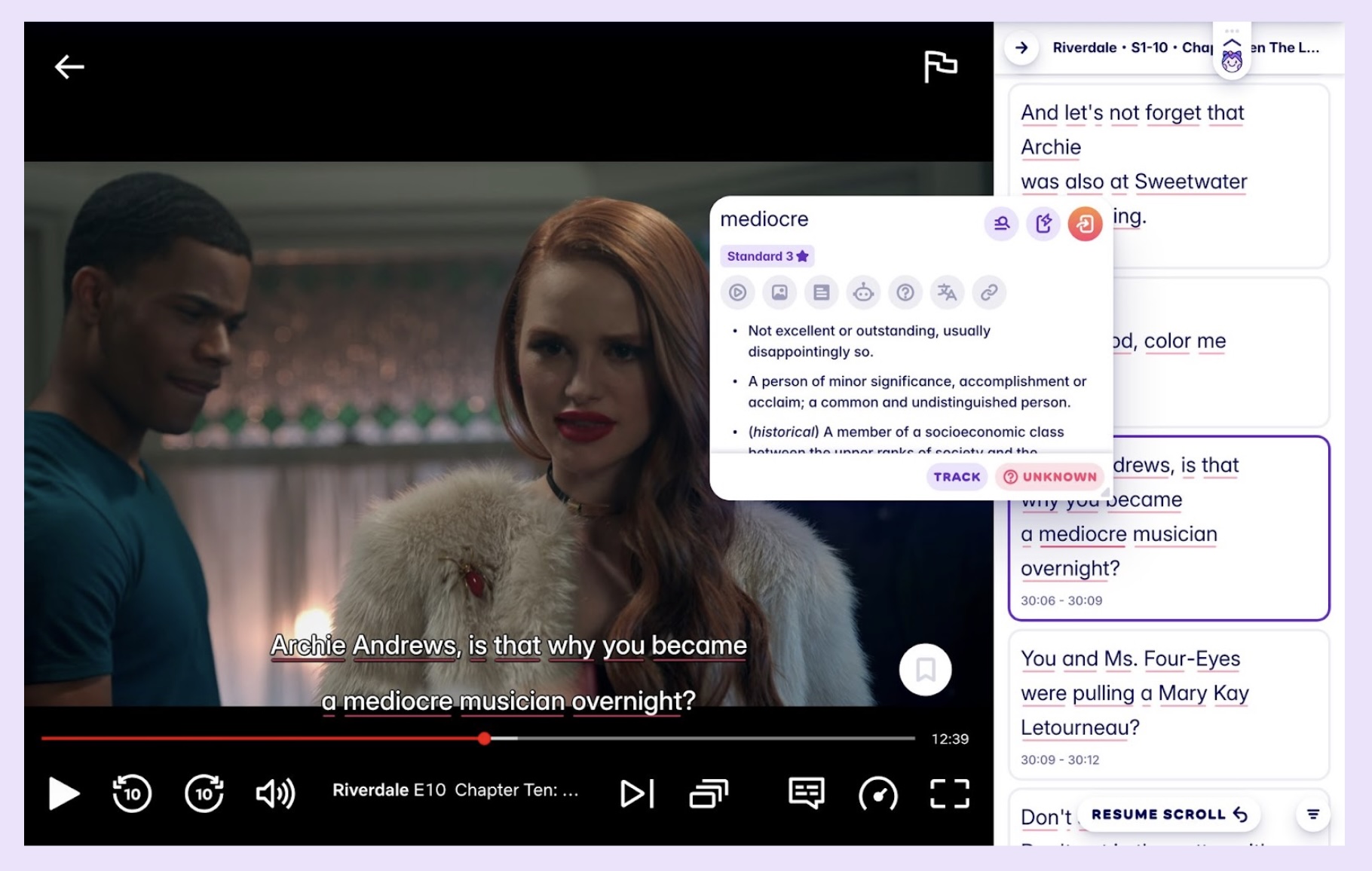This screenshot has height=871, width=1372.
Task: Open the playback speed control
Action: (877, 793)
